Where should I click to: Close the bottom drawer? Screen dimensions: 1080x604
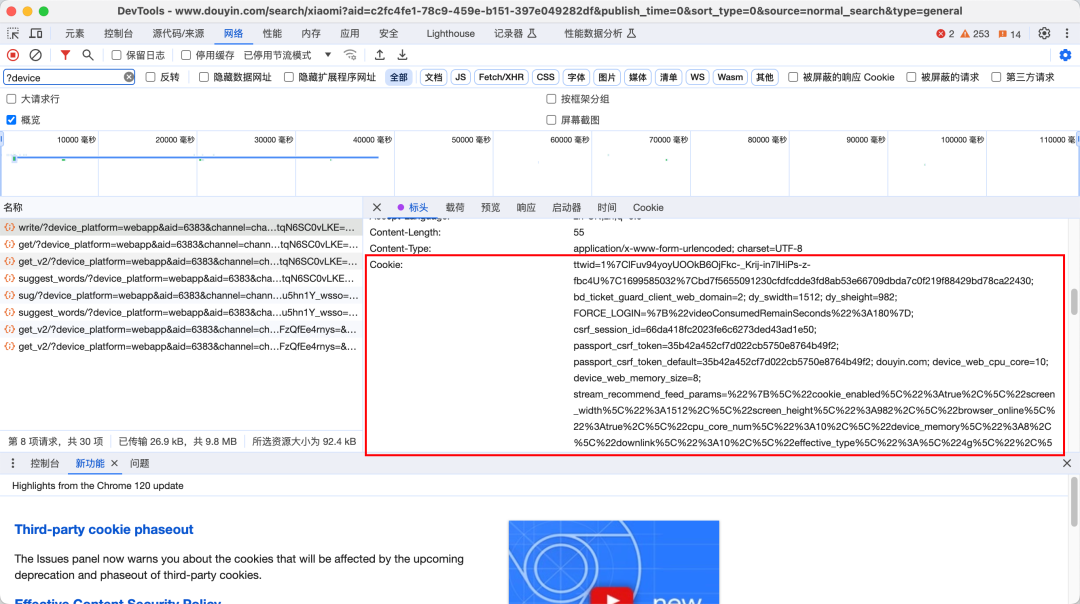[x=1067, y=464]
